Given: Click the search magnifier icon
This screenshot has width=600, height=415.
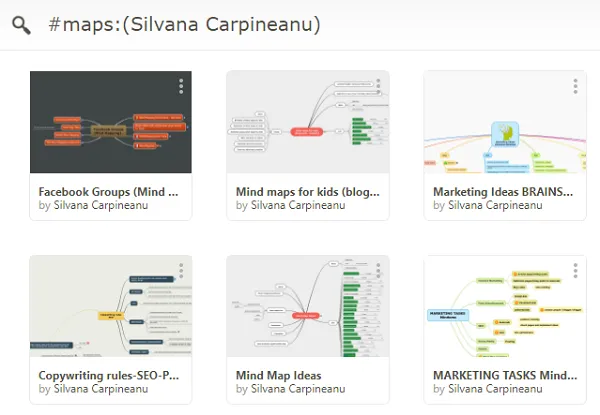Looking at the screenshot, I should 21,26.
